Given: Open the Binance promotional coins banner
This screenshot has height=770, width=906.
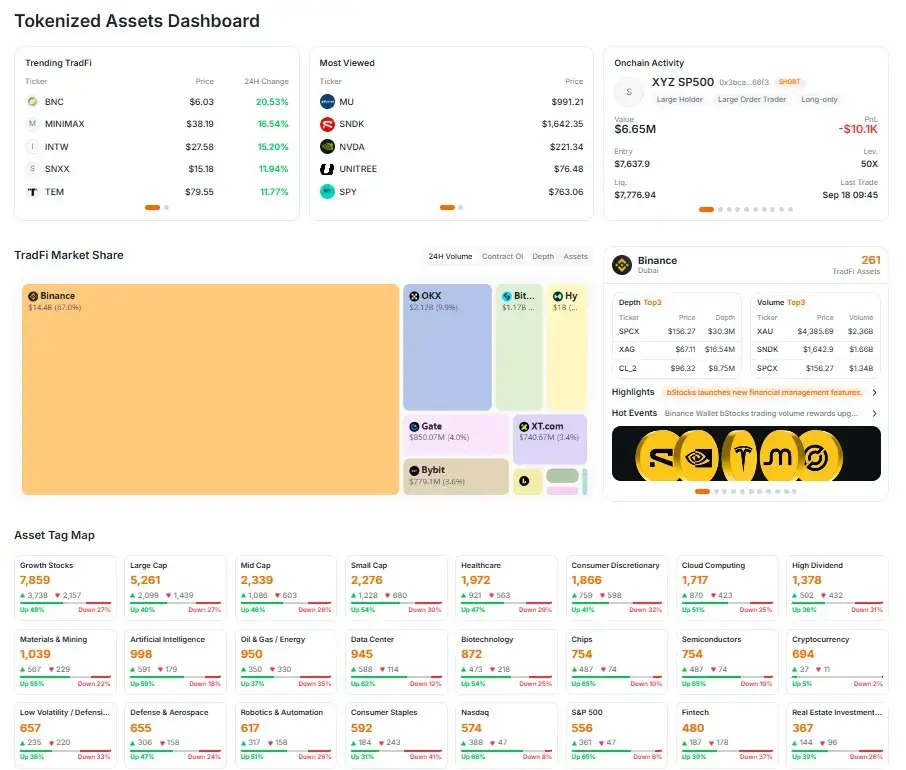Looking at the screenshot, I should [x=746, y=453].
